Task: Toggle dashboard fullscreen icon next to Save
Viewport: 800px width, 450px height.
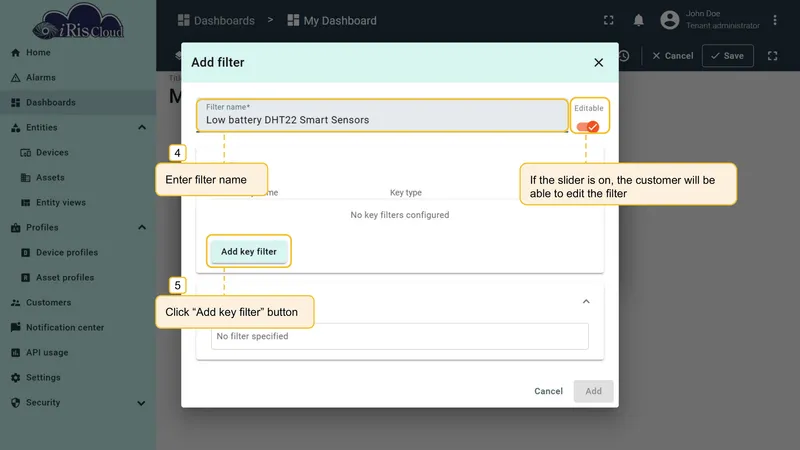Action: [x=772, y=56]
